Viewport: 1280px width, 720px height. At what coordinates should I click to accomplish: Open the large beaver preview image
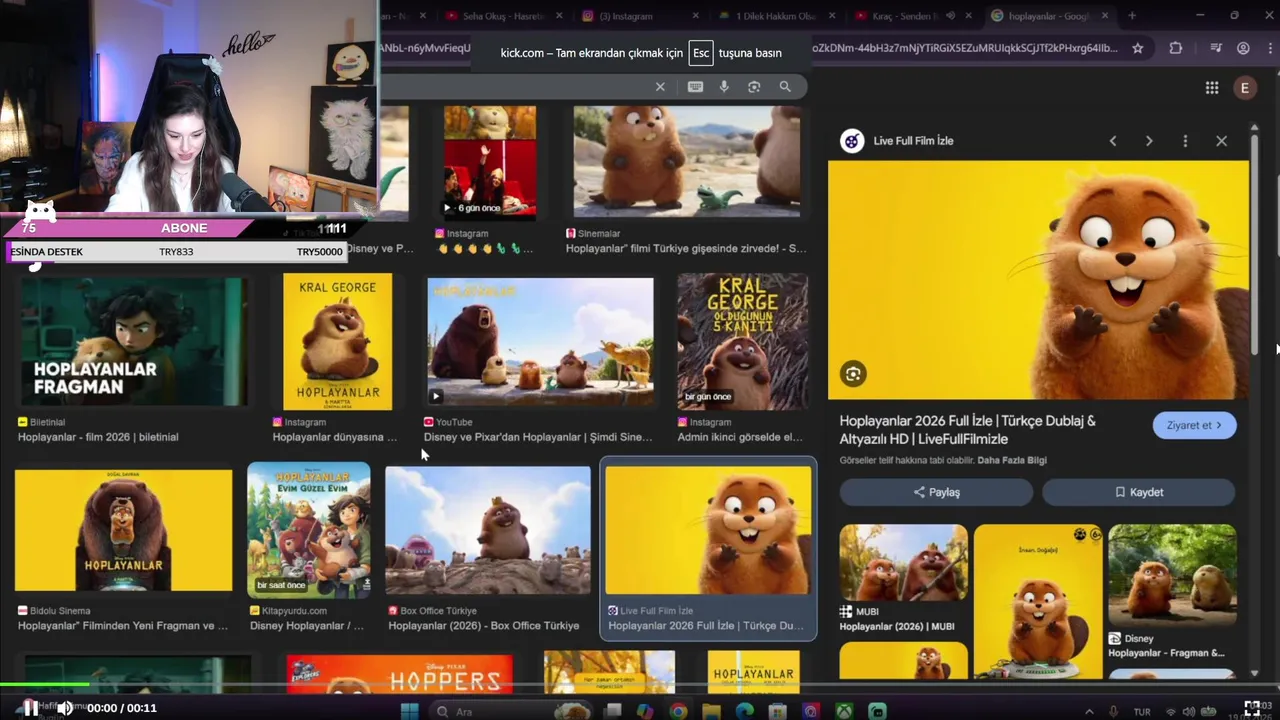point(1038,280)
